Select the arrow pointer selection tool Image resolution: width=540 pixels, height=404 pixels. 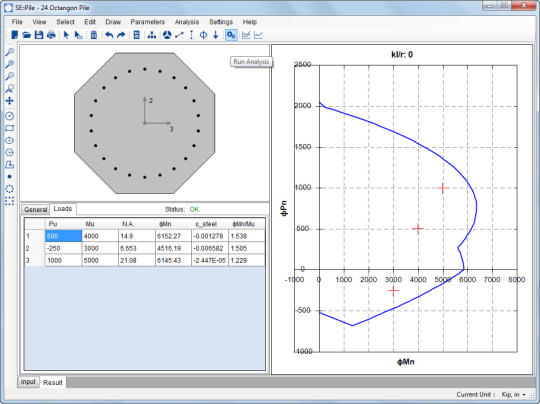pos(66,35)
